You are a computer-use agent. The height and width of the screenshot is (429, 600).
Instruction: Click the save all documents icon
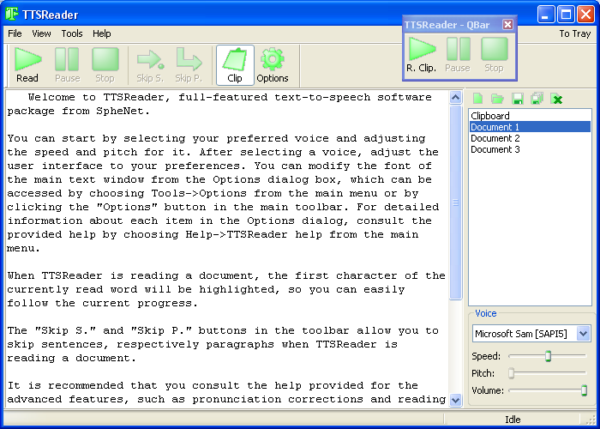click(x=537, y=99)
